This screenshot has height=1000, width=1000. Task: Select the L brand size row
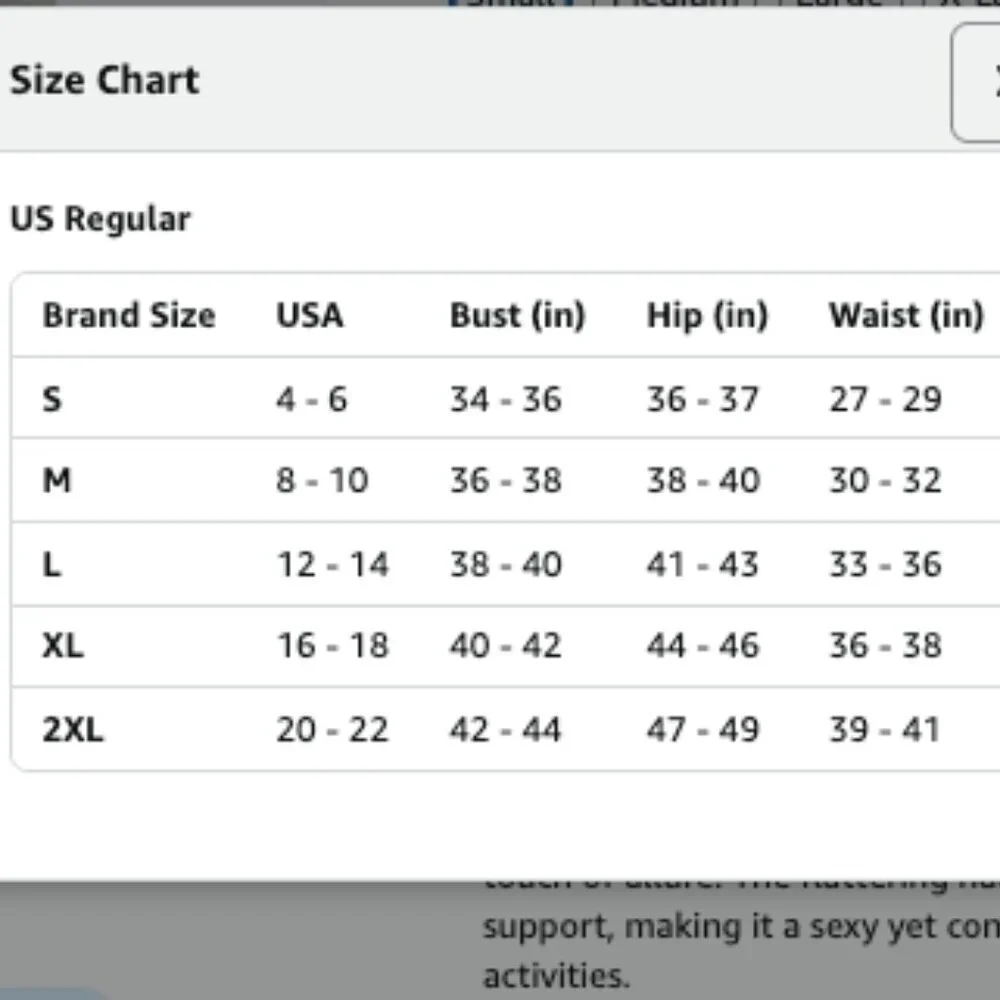[506, 564]
